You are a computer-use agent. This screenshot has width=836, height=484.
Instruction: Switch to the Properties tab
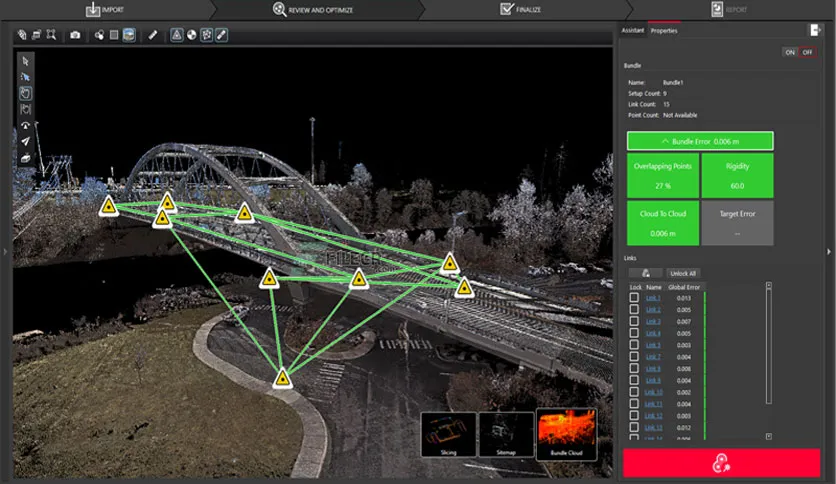[664, 31]
